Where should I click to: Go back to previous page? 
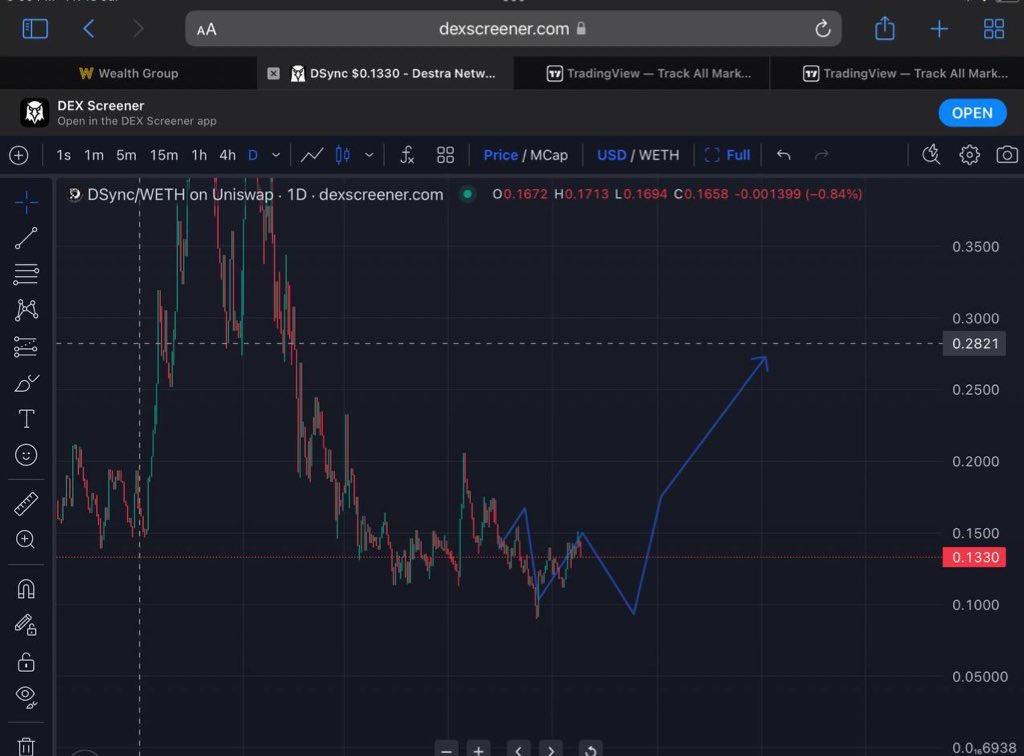[89, 29]
